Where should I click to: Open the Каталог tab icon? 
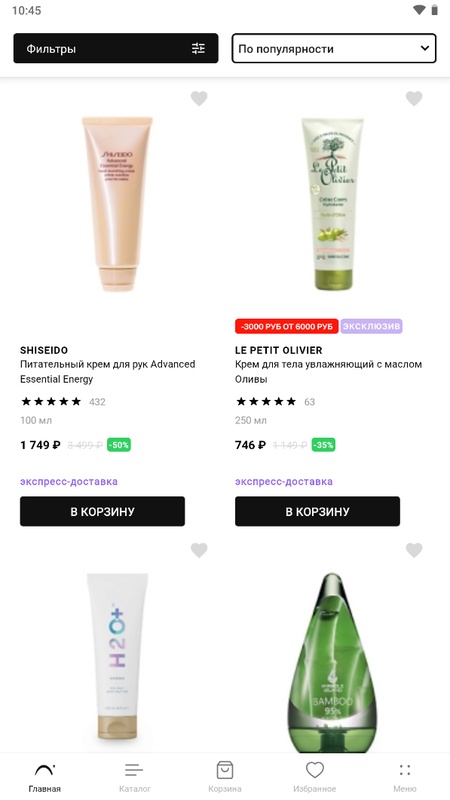(135, 769)
